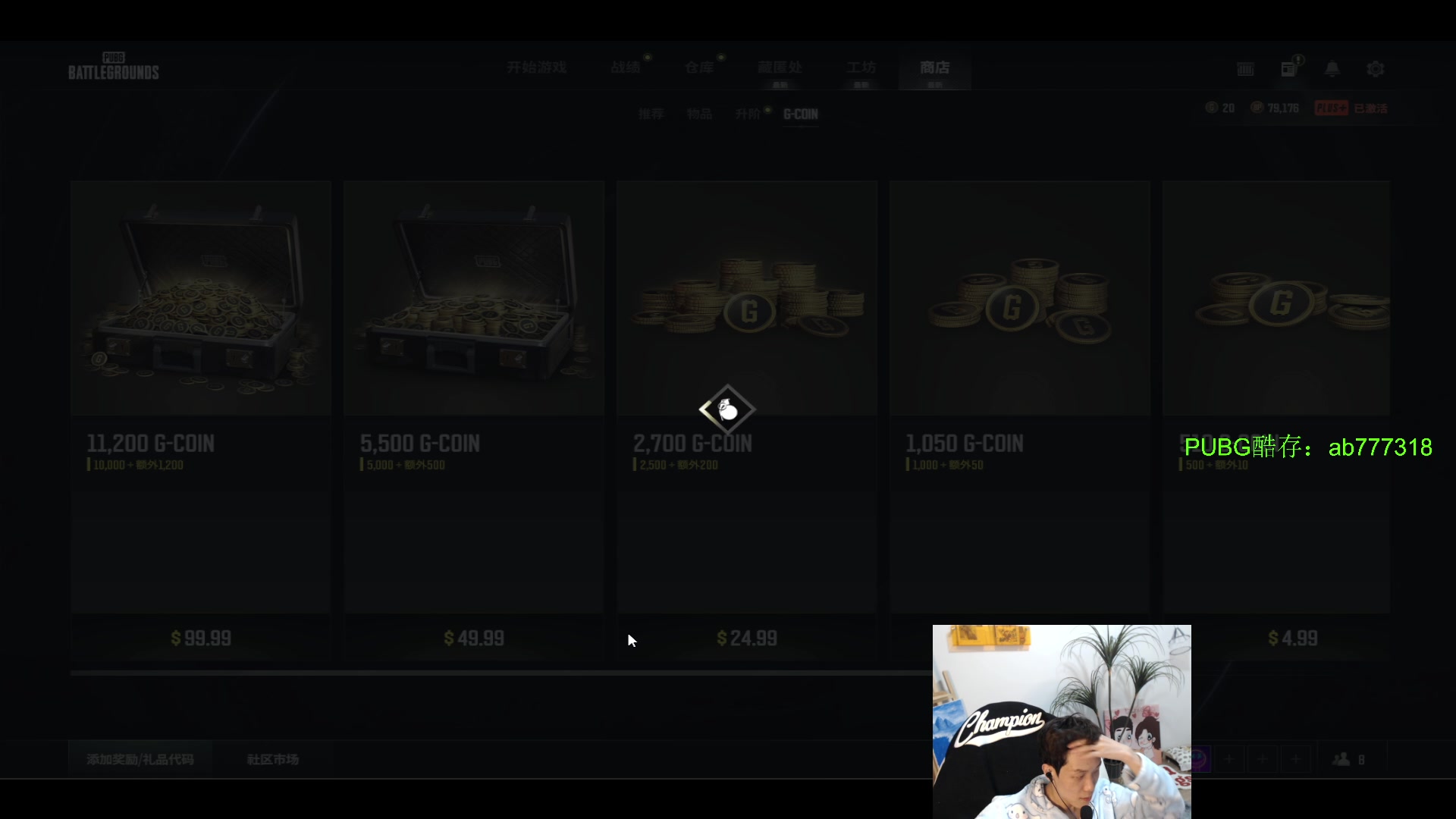This screenshot has height=819, width=1456.
Task: Open the news icon with alert badge
Action: (1289, 68)
